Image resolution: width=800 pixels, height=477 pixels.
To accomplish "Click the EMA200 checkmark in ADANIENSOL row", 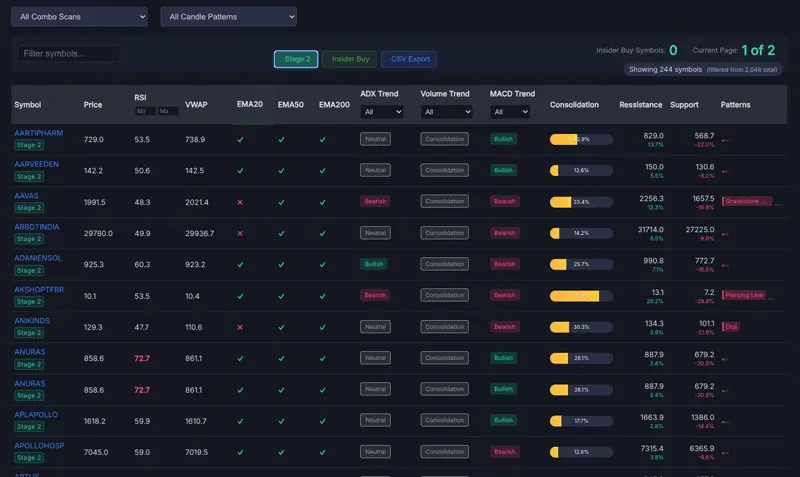I will coord(322,265).
